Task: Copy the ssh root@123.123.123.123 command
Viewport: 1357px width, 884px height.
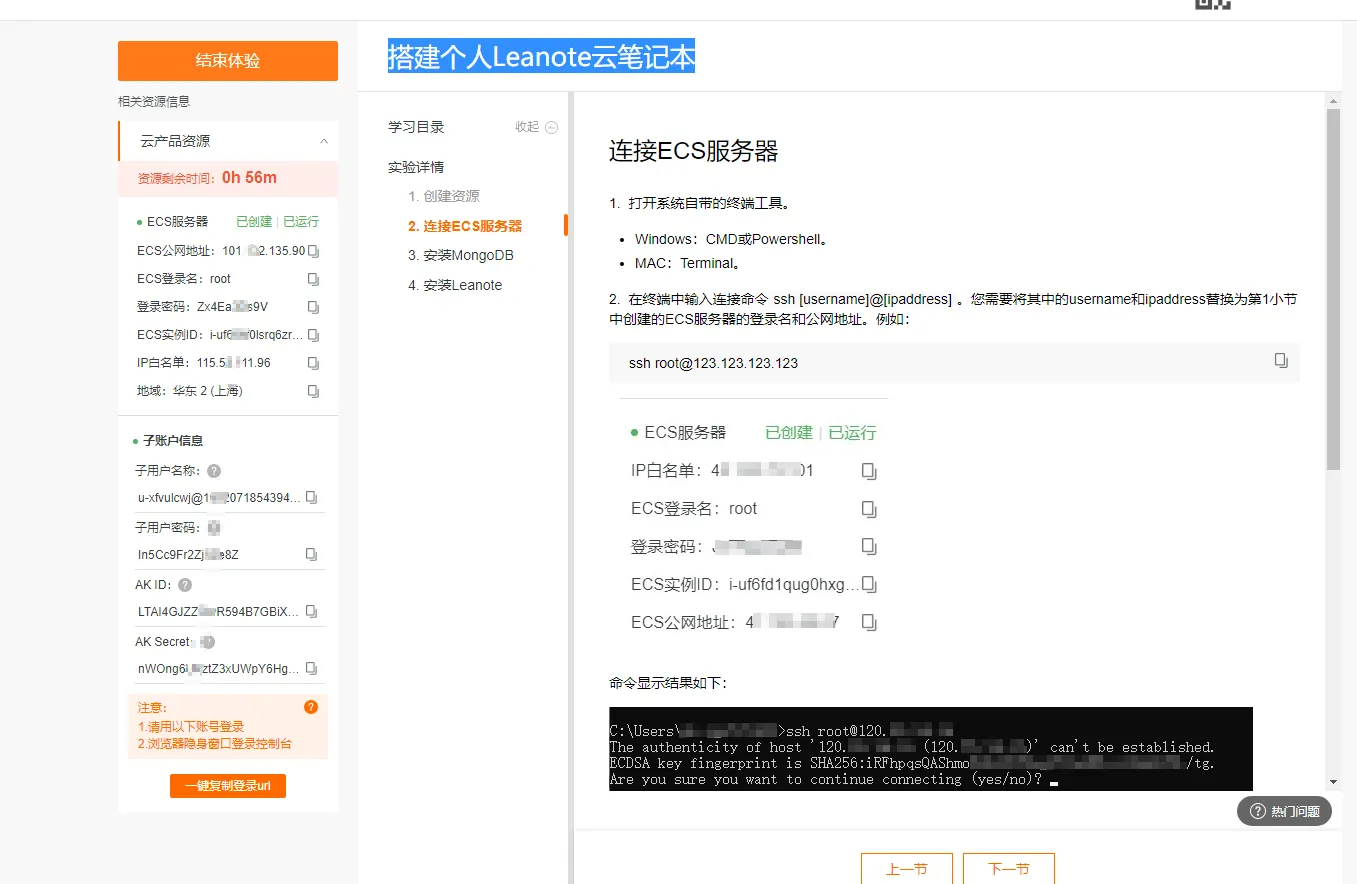Action: 1281,360
